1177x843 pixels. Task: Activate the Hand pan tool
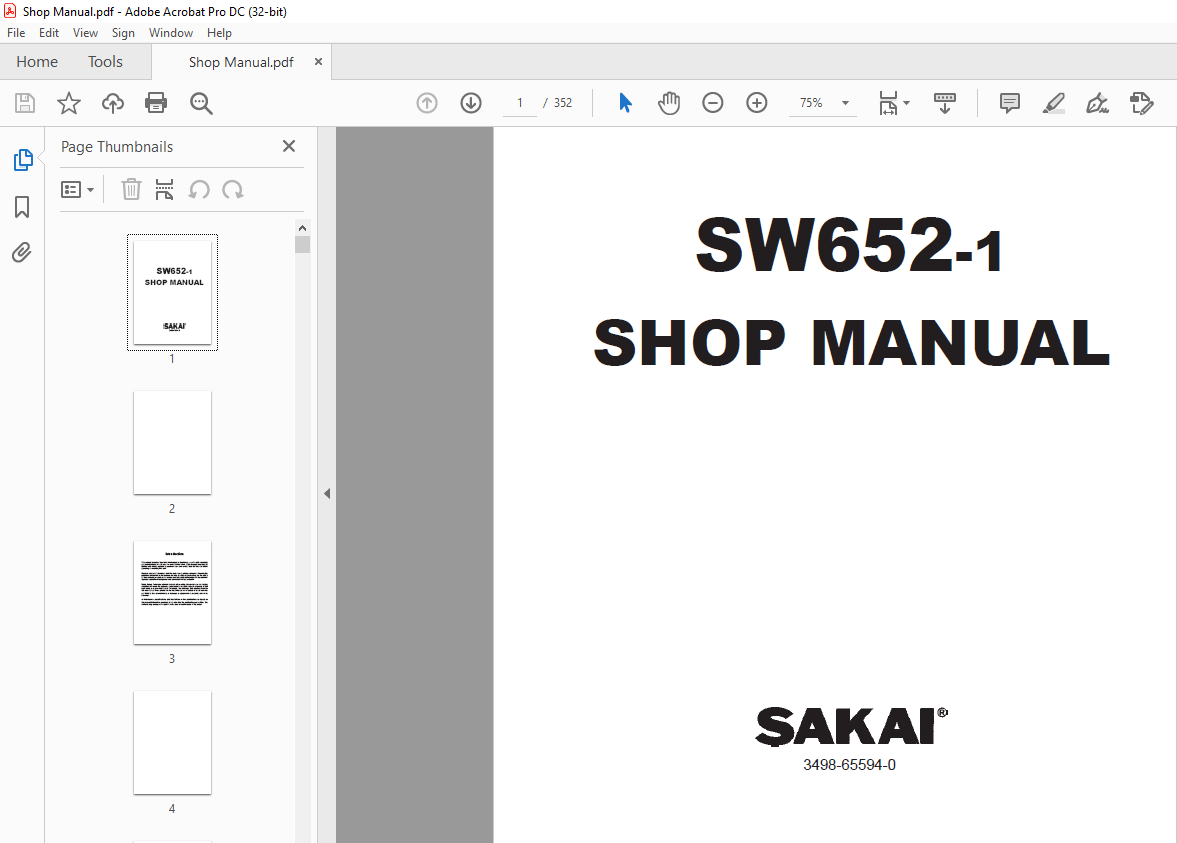coord(668,103)
